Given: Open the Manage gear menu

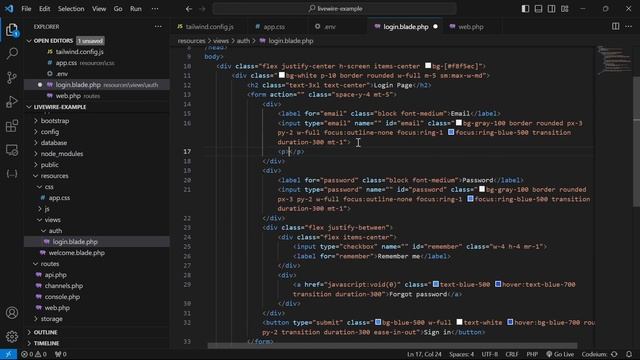Looking at the screenshot, I should tap(12, 336).
